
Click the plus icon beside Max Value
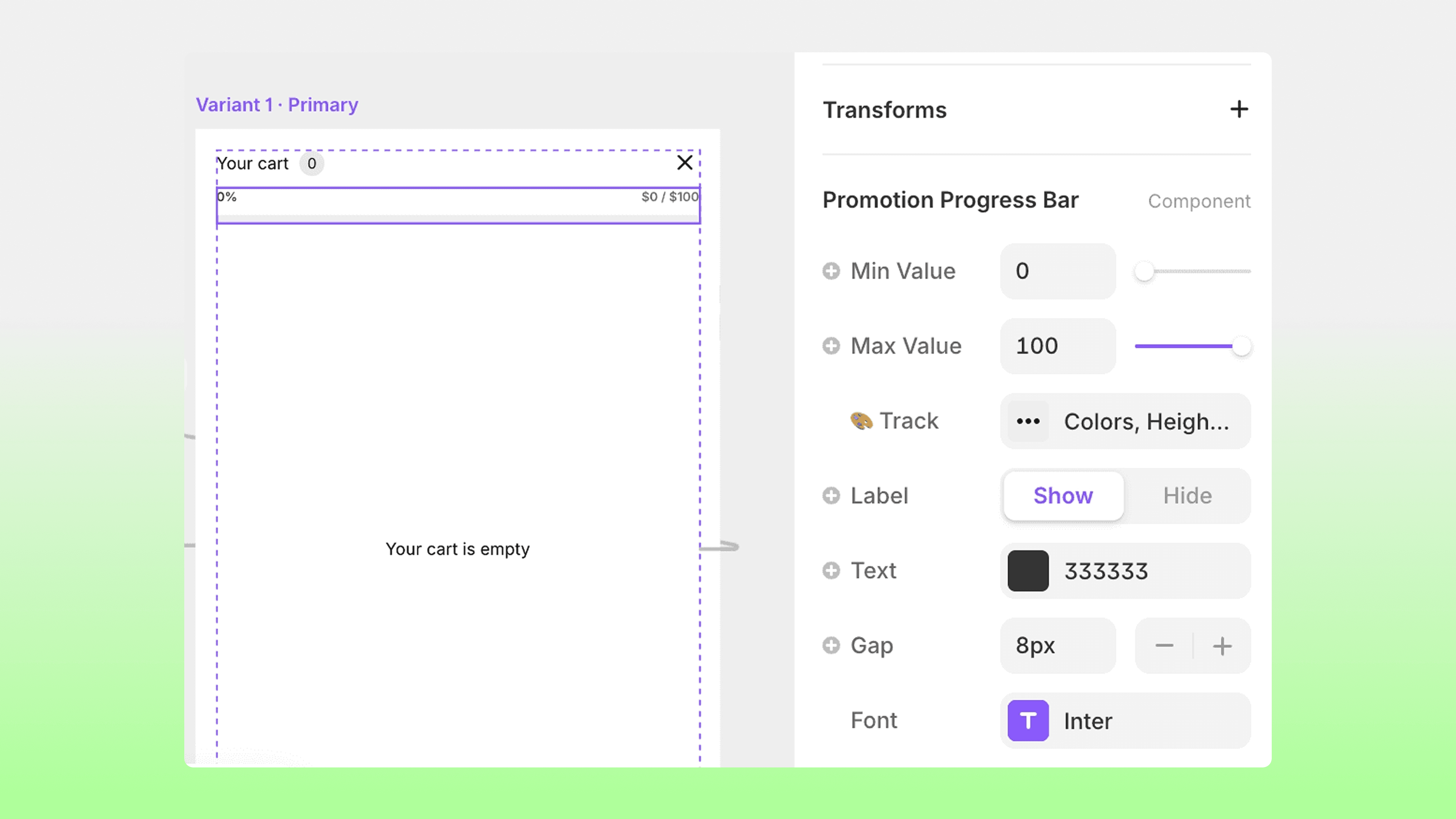[831, 345]
